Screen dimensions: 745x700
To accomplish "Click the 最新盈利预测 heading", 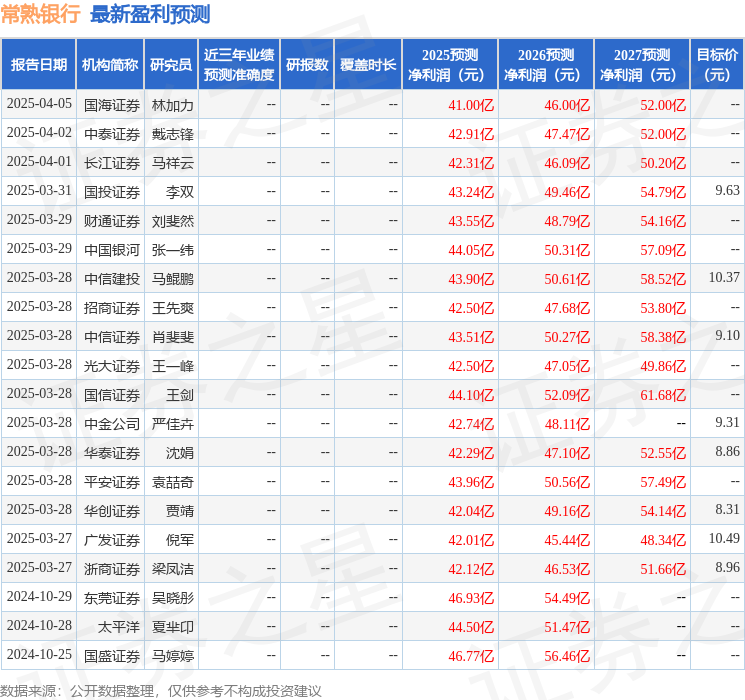I will 150,14.
